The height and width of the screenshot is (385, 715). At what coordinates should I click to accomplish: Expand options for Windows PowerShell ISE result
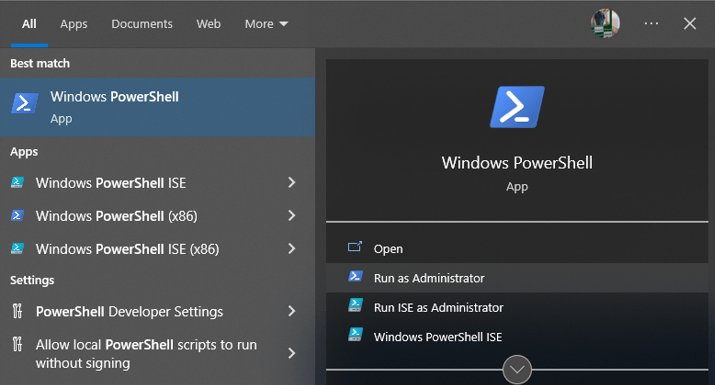pyautogui.click(x=292, y=183)
